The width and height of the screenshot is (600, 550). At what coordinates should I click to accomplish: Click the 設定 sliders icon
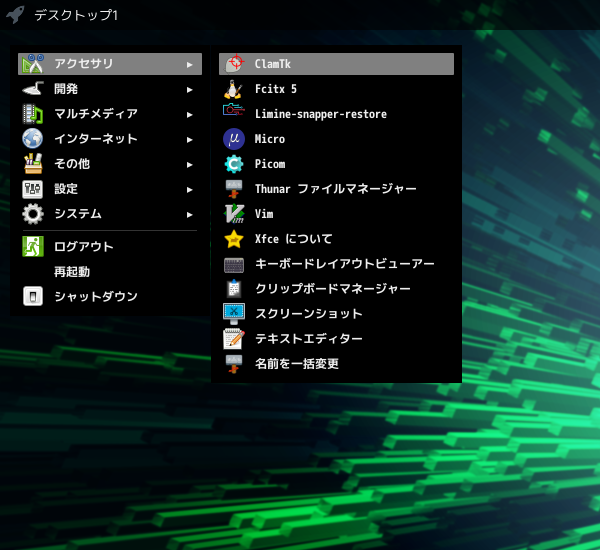point(33,189)
